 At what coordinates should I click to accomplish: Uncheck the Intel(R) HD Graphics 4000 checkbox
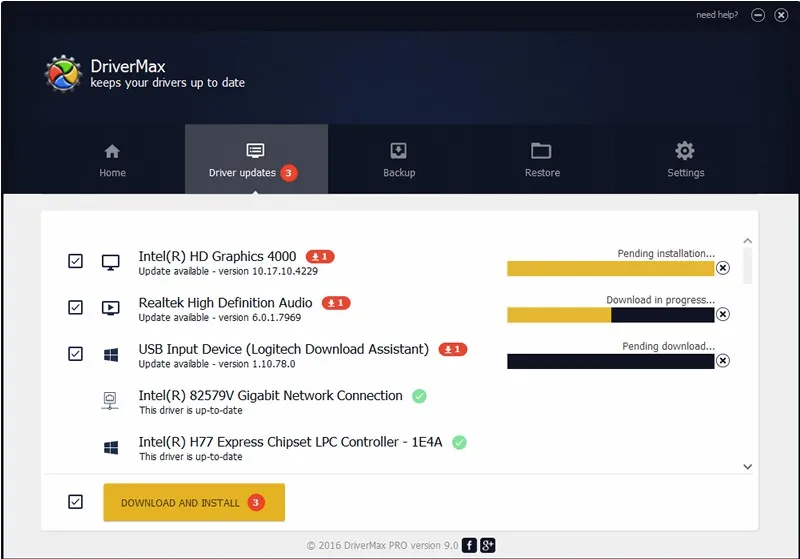pos(76,261)
